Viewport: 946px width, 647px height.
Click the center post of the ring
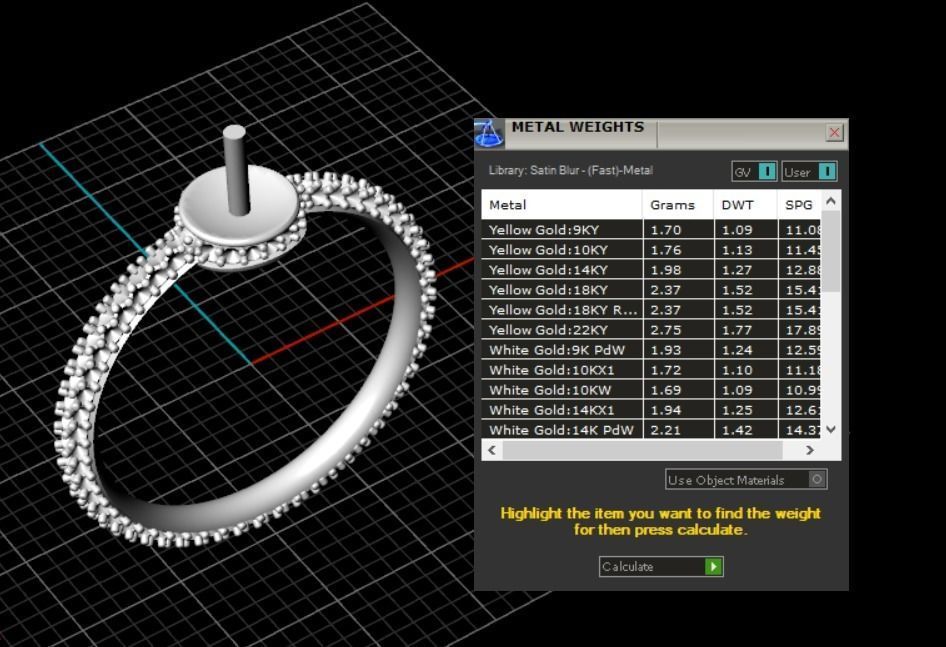[x=236, y=170]
